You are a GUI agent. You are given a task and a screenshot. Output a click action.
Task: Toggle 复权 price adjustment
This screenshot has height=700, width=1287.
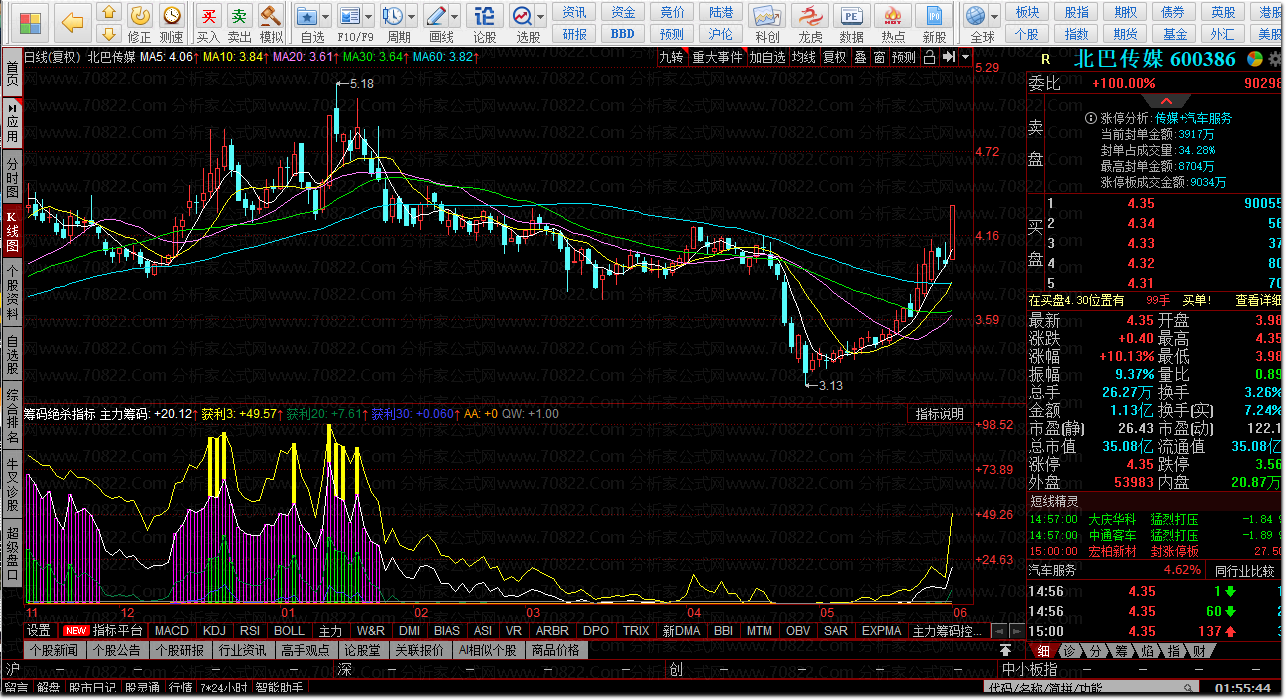(835, 57)
